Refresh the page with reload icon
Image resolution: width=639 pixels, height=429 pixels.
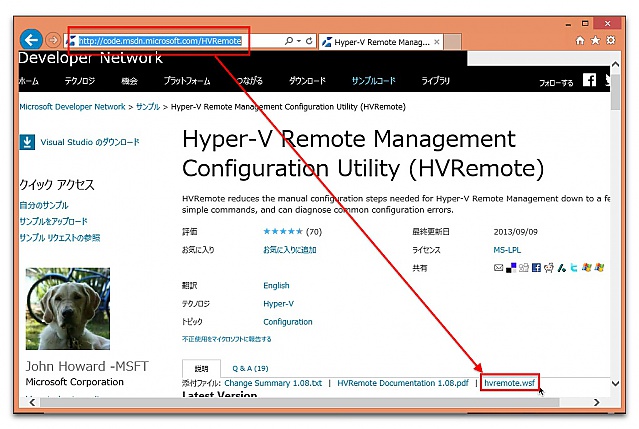[x=309, y=41]
